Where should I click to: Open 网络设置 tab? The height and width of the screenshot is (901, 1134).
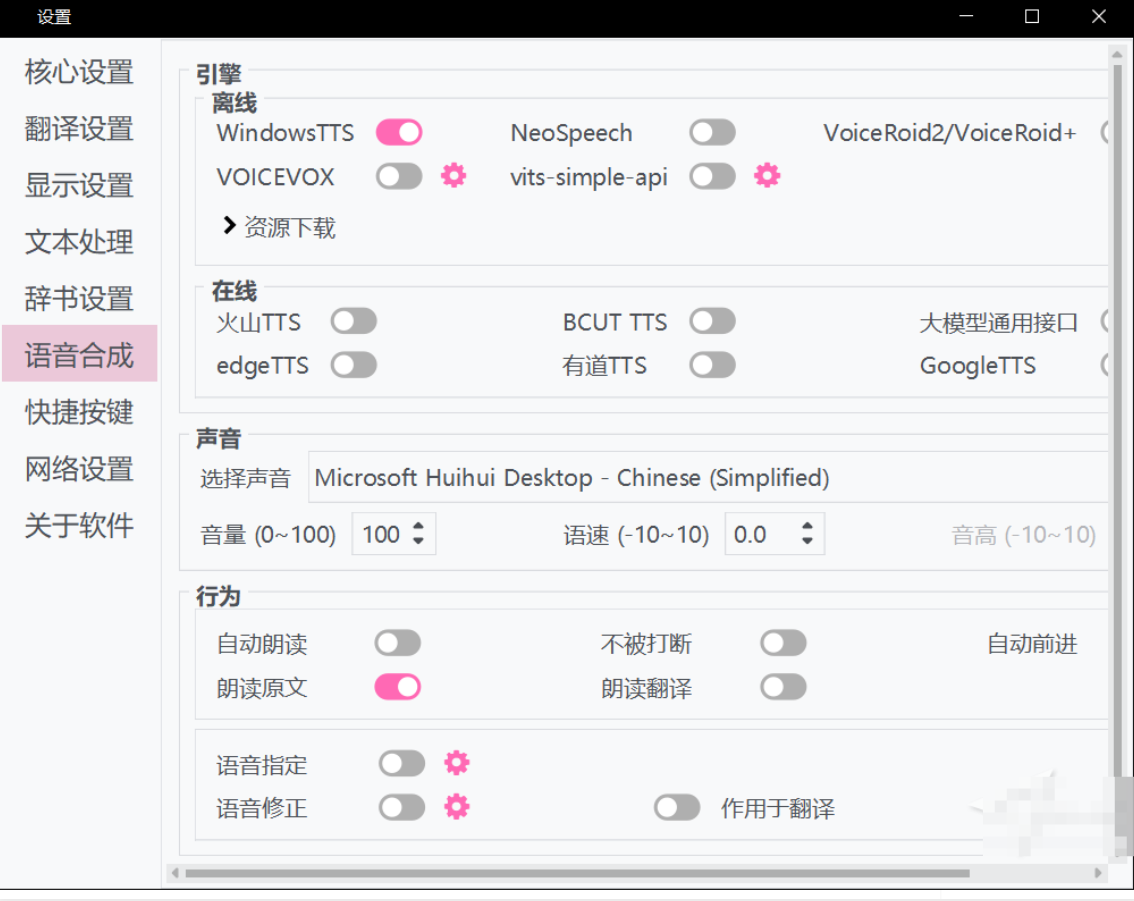(80, 468)
